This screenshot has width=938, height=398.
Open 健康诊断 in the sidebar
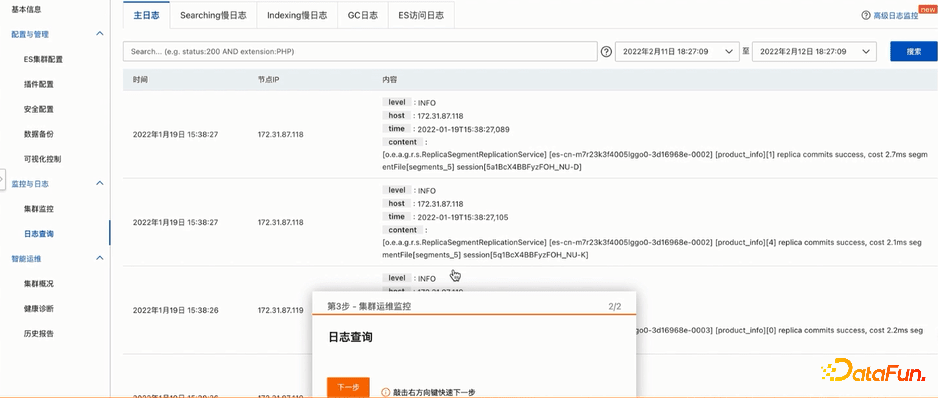39,309
